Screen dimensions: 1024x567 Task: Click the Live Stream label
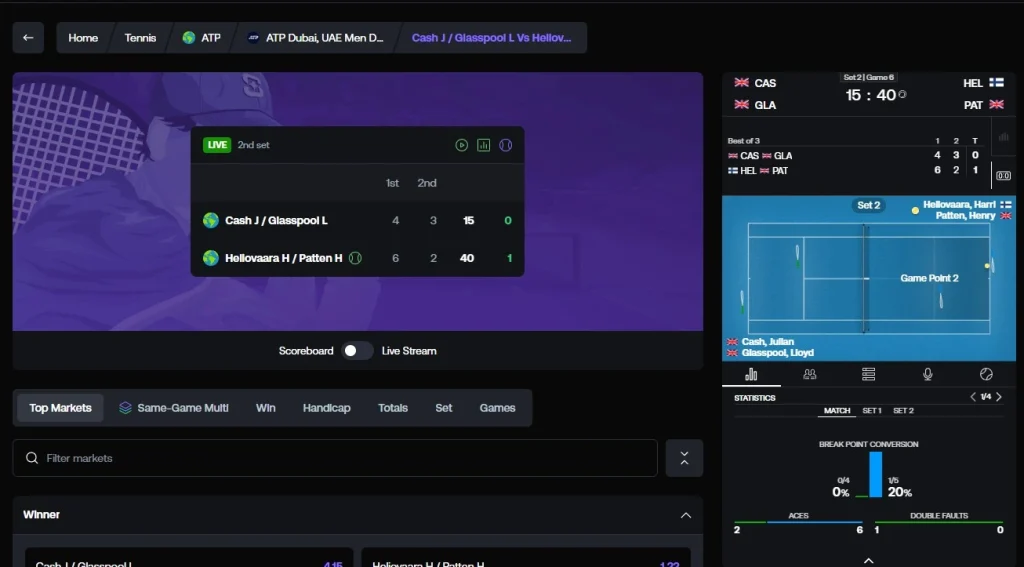409,351
